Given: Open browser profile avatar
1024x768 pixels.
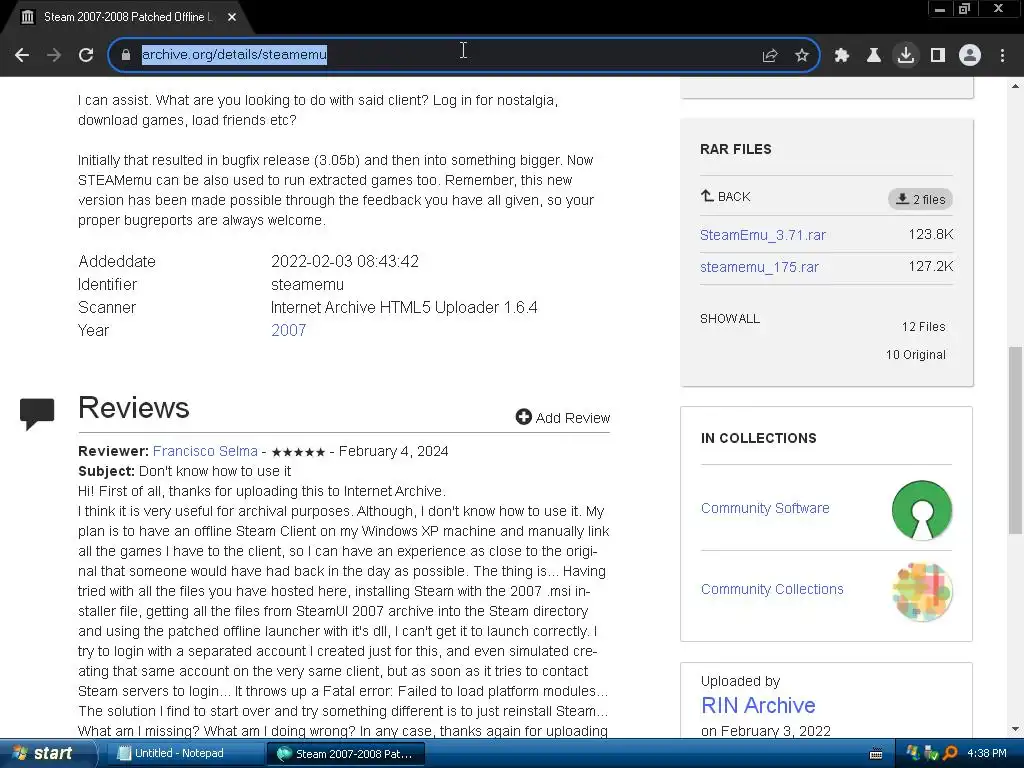Looking at the screenshot, I should (x=970, y=55).
